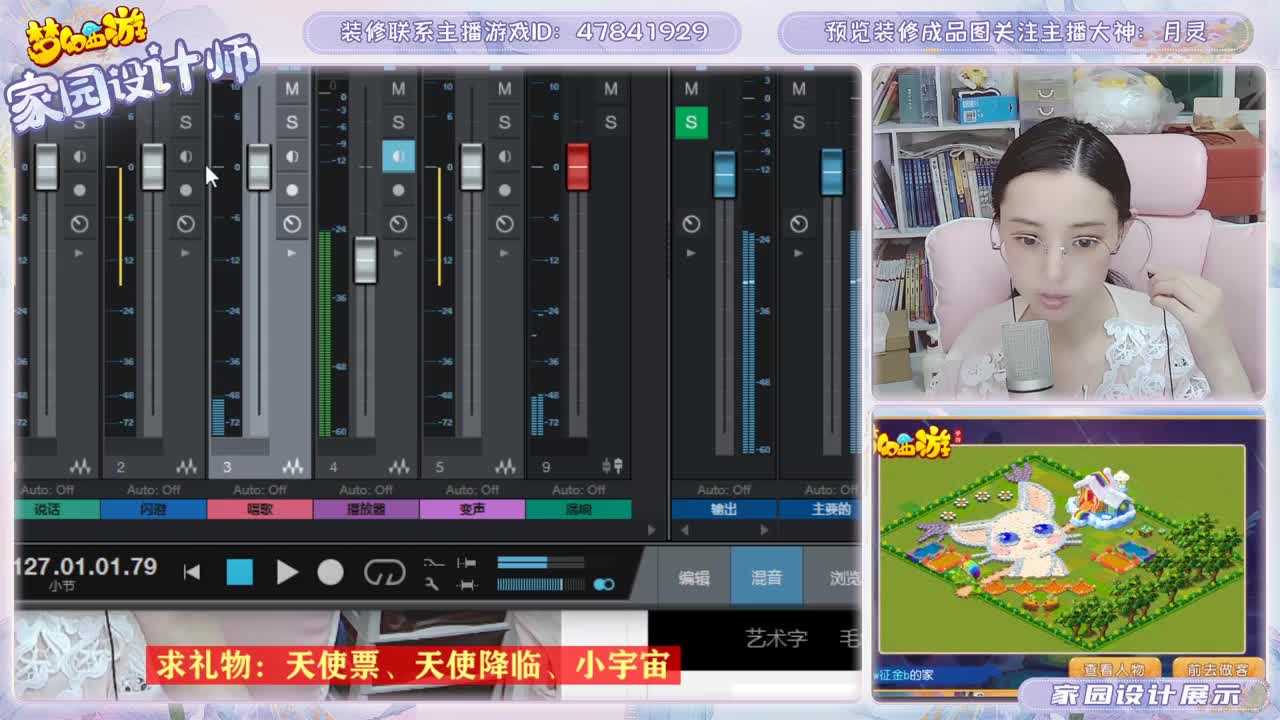Image resolution: width=1280 pixels, height=720 pixels.
Task: Mute channel 4 播放器
Action: tap(398, 88)
